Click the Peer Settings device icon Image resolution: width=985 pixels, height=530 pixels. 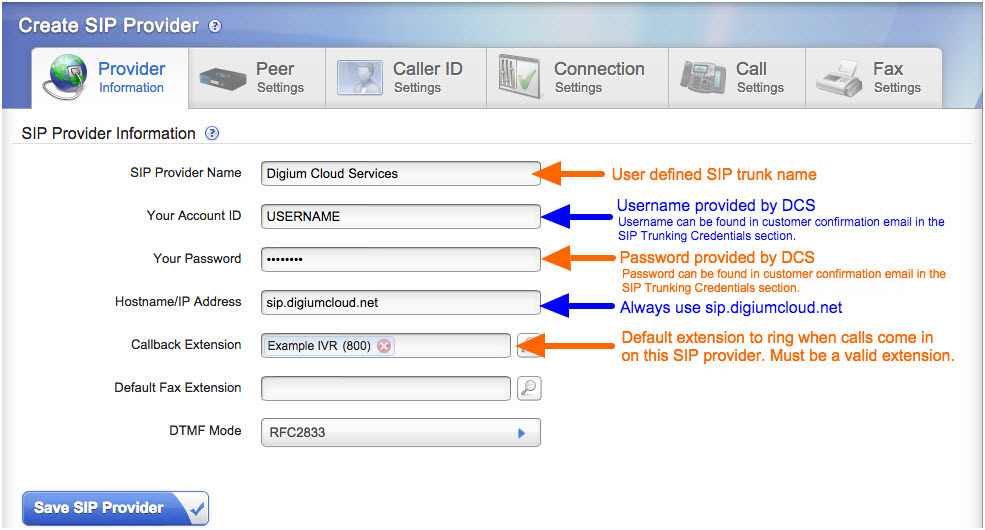222,79
